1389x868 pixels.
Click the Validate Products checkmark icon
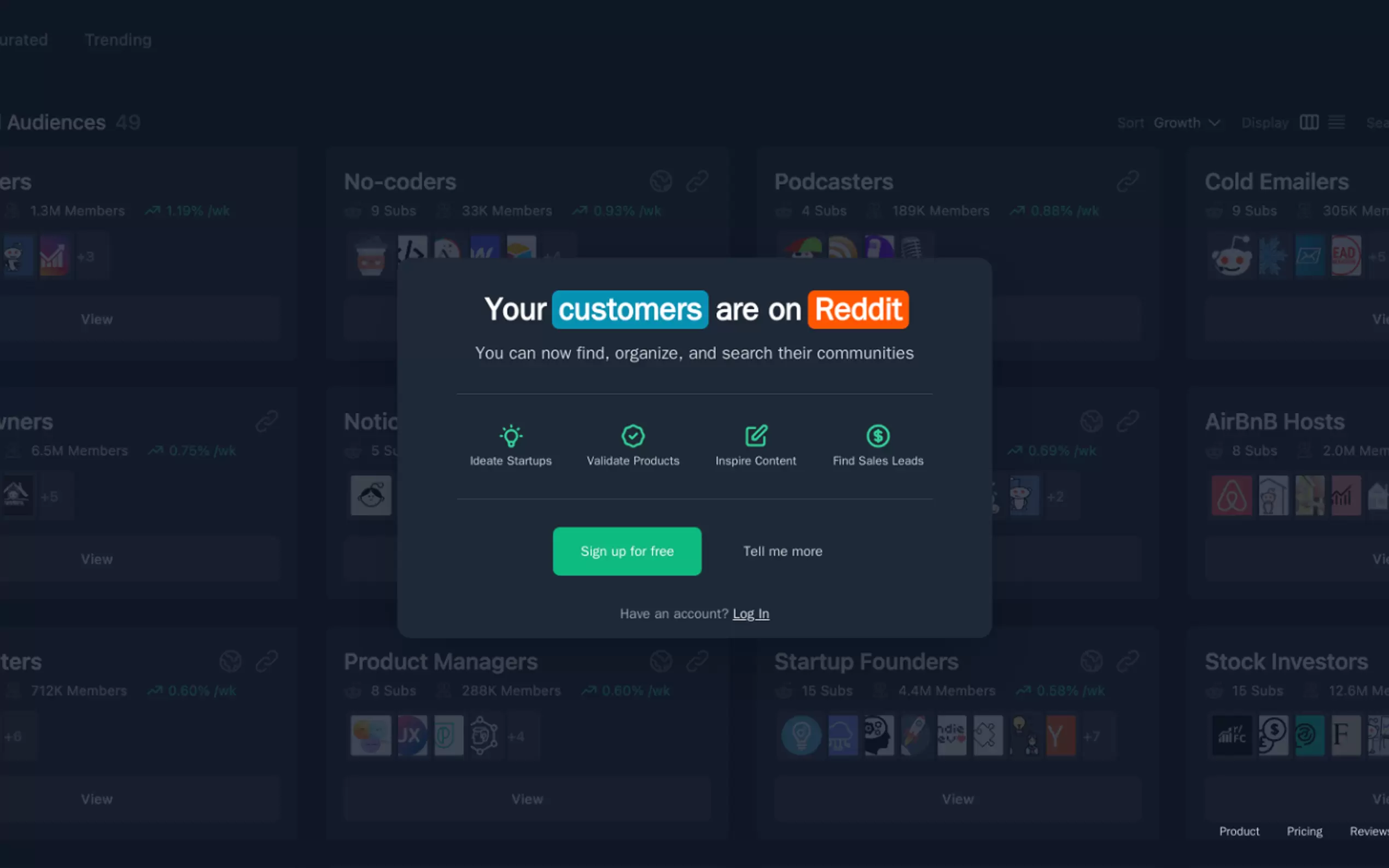633,436
